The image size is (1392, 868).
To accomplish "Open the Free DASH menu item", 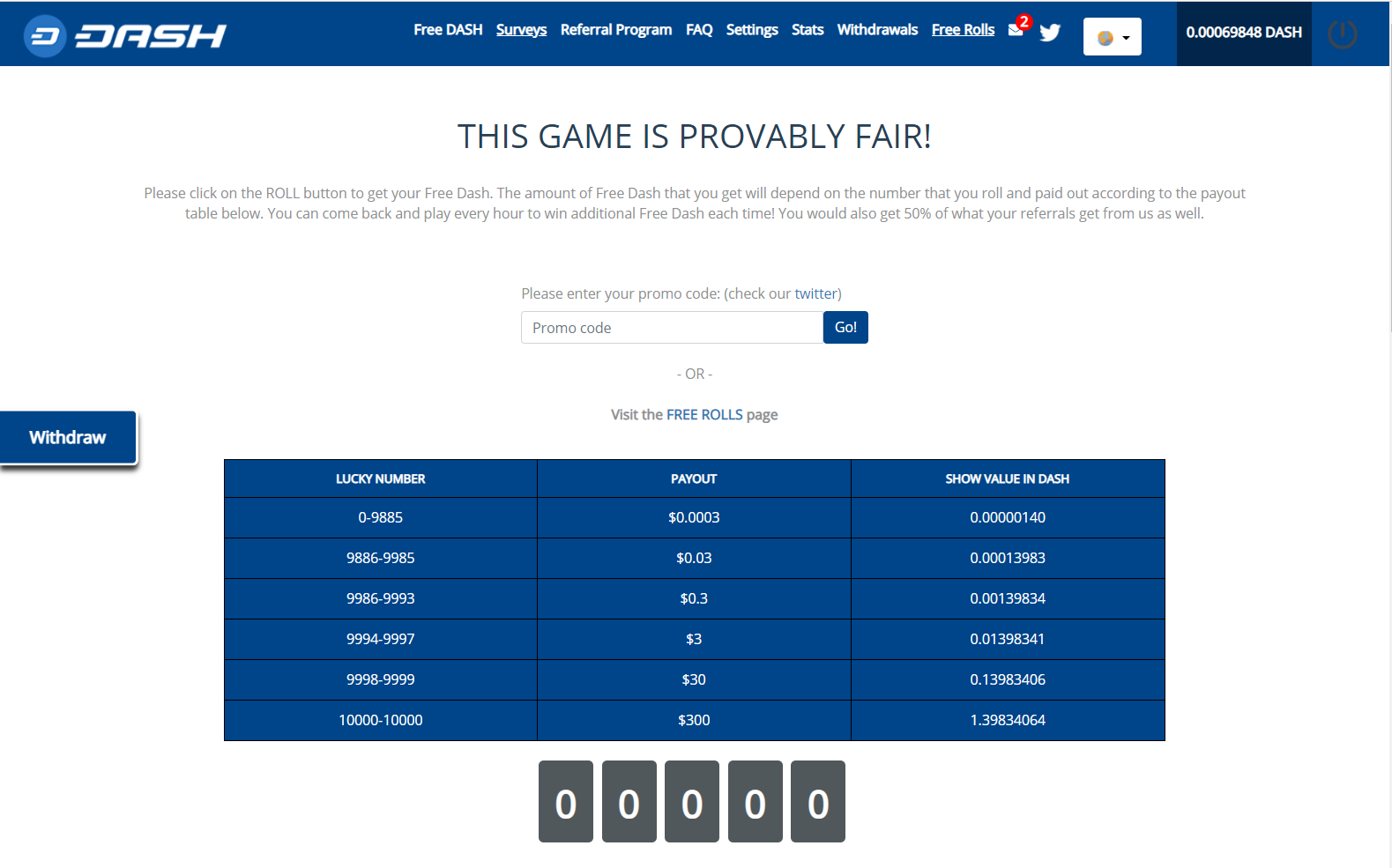I will (448, 30).
